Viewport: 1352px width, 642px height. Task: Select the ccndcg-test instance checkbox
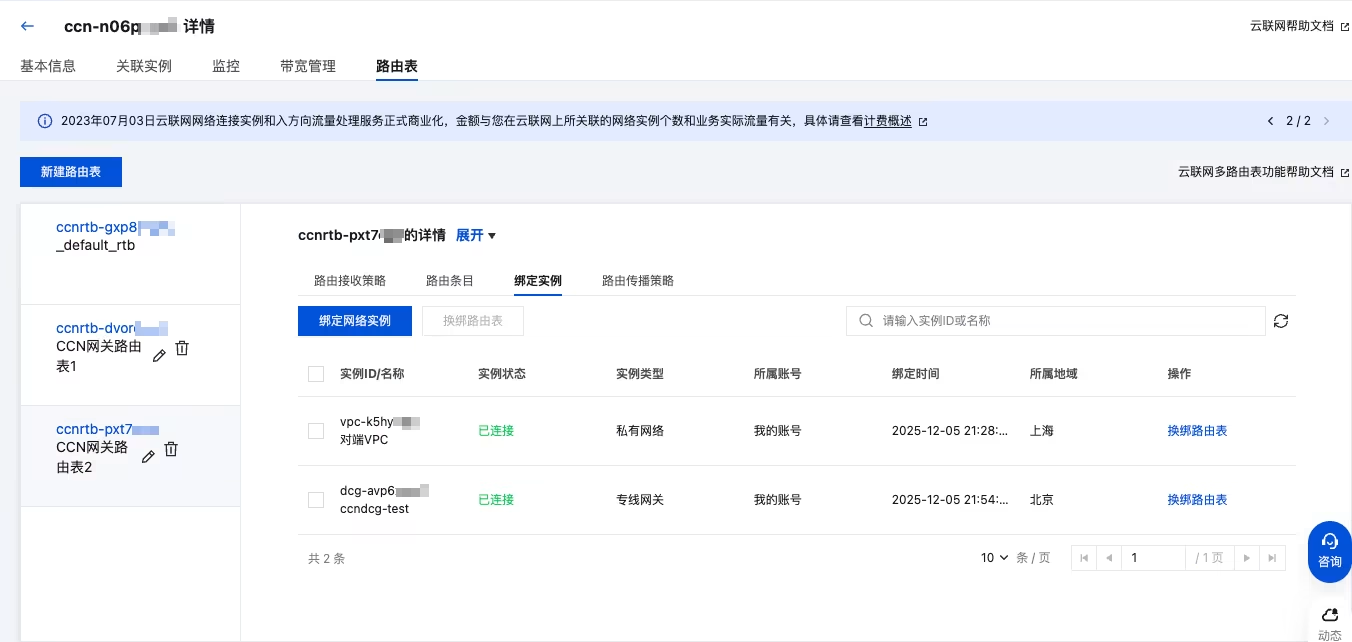(x=316, y=499)
